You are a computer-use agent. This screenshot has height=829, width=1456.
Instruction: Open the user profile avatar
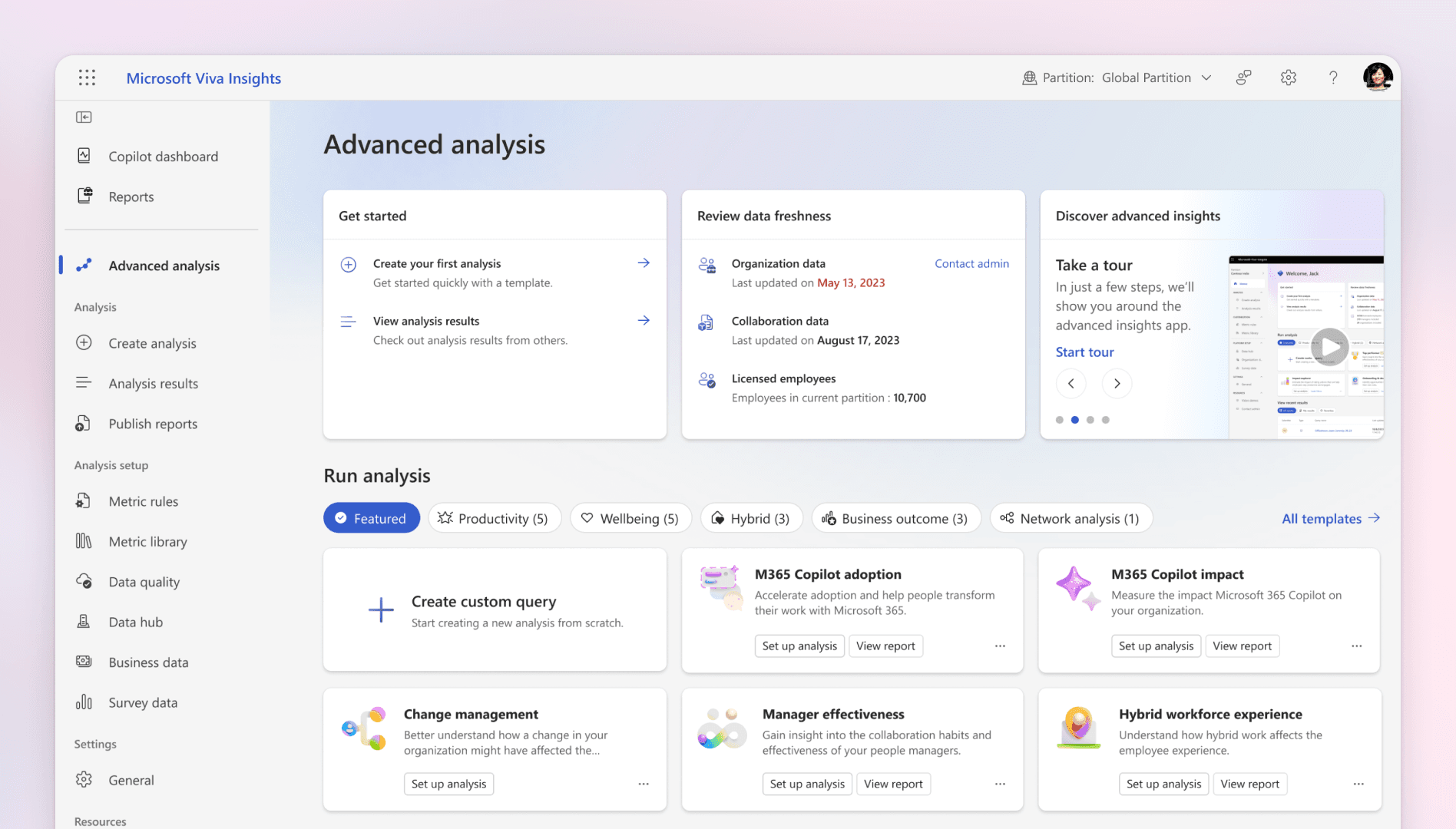1378,78
